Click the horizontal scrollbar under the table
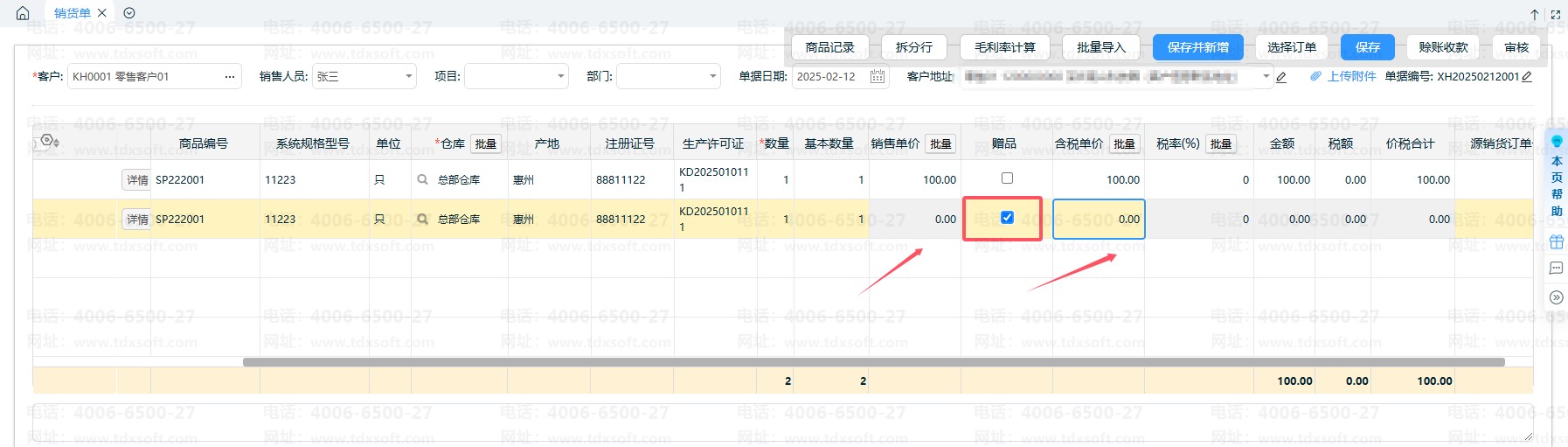The height and width of the screenshot is (447, 1568). pos(874,362)
